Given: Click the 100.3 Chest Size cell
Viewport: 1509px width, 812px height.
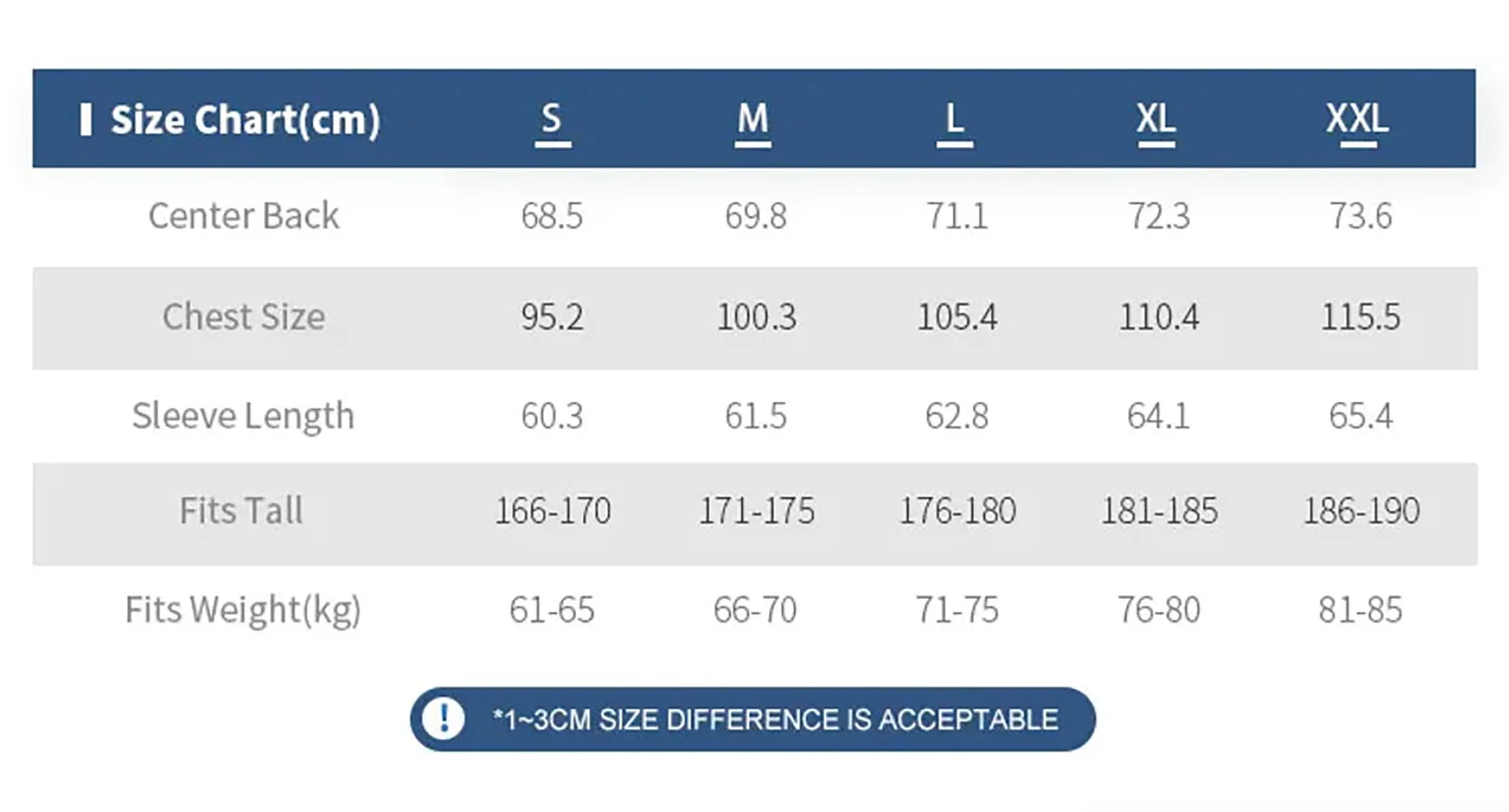Looking at the screenshot, I should coord(756,317).
